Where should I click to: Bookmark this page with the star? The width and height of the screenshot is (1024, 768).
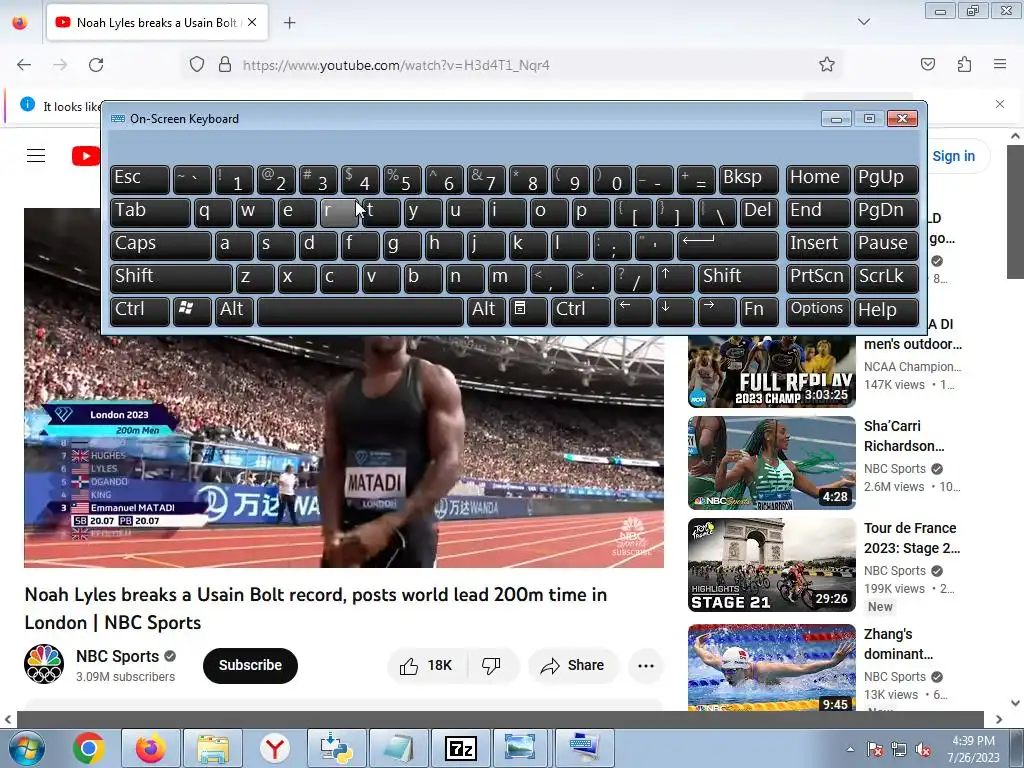pos(827,64)
